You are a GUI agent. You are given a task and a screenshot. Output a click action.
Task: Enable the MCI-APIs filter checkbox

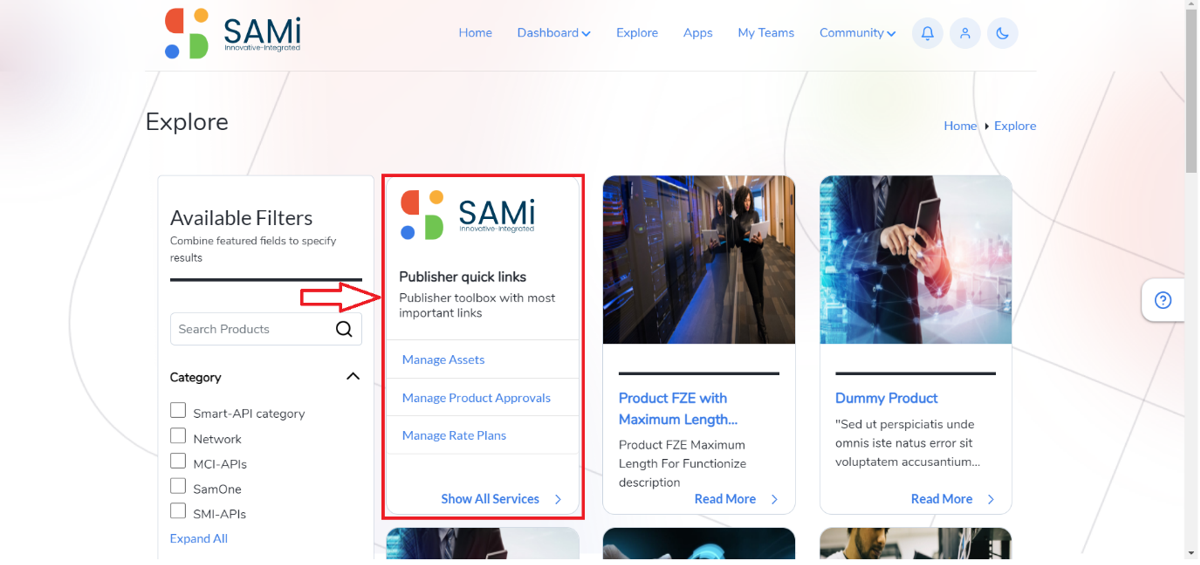[178, 461]
